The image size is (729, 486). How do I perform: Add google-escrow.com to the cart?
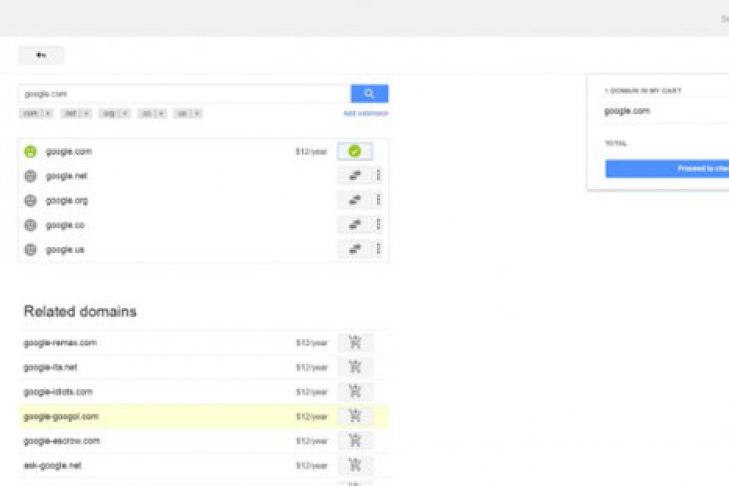click(355, 441)
